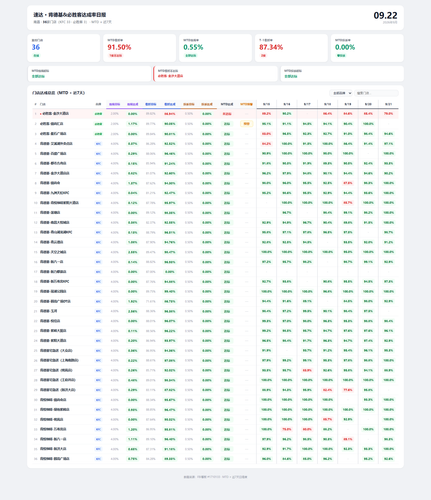Select the 9/17 date column header
Screen dimensions: 431x500
307,104
